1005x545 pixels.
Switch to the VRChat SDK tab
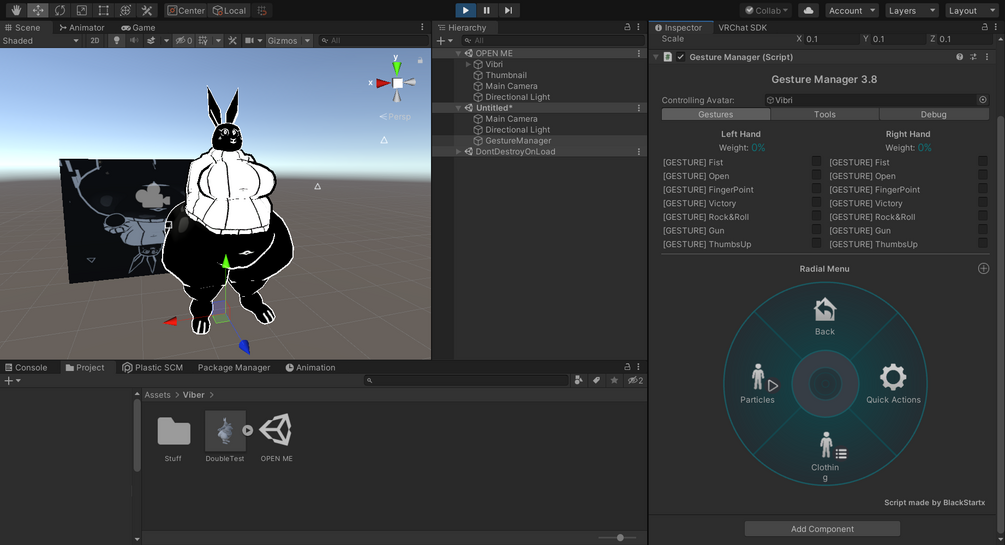coord(742,28)
